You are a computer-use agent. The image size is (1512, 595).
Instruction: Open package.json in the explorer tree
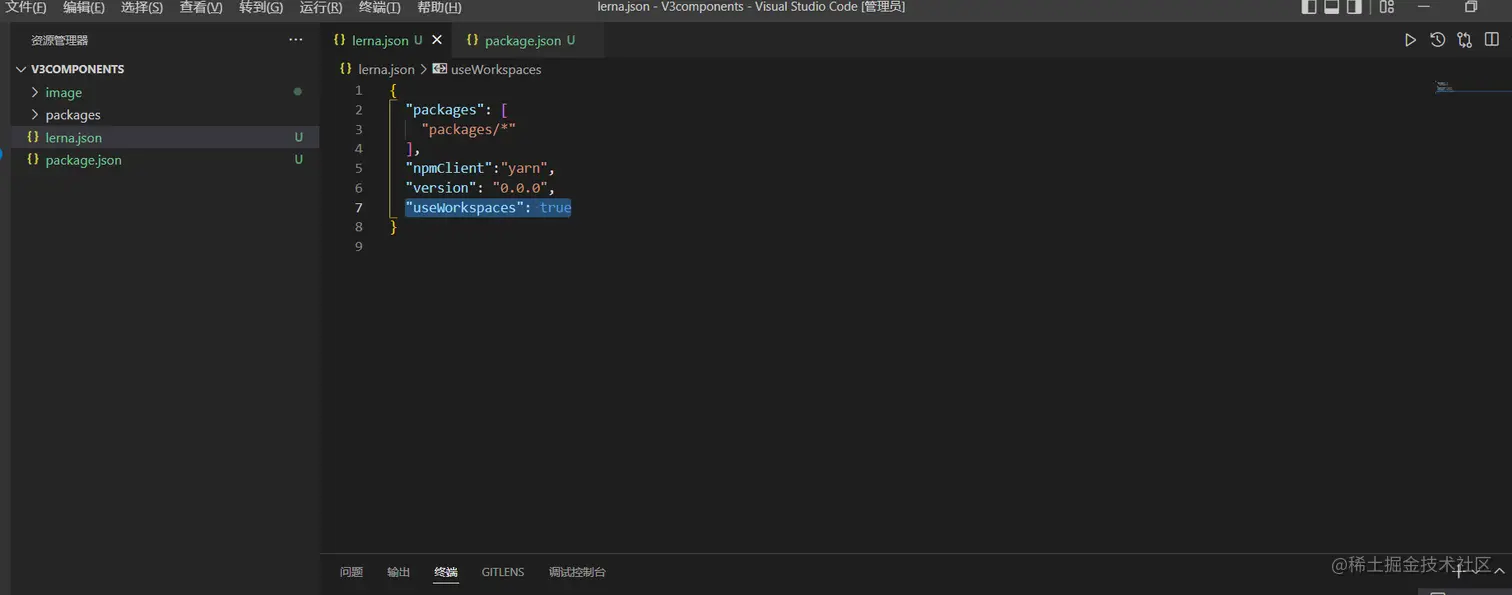point(165,160)
